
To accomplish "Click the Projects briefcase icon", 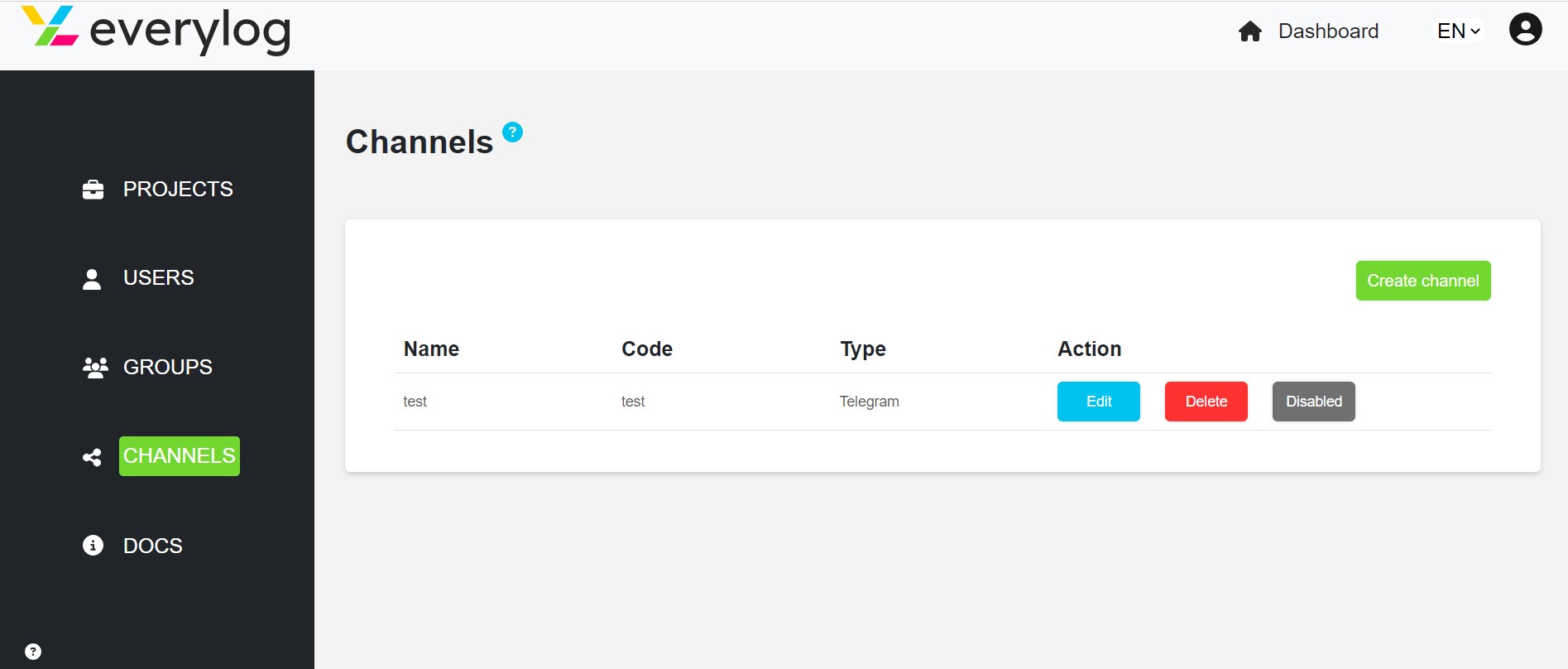I will click(x=94, y=190).
